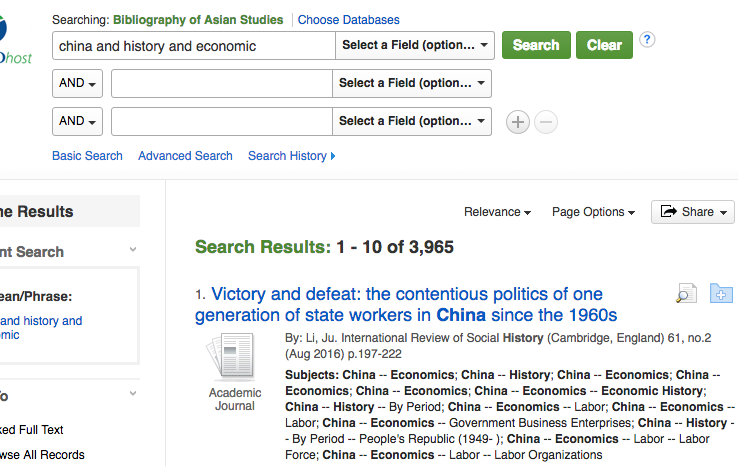Open the first AND operator dropdown
The width and height of the screenshot is (738, 466).
77,83
